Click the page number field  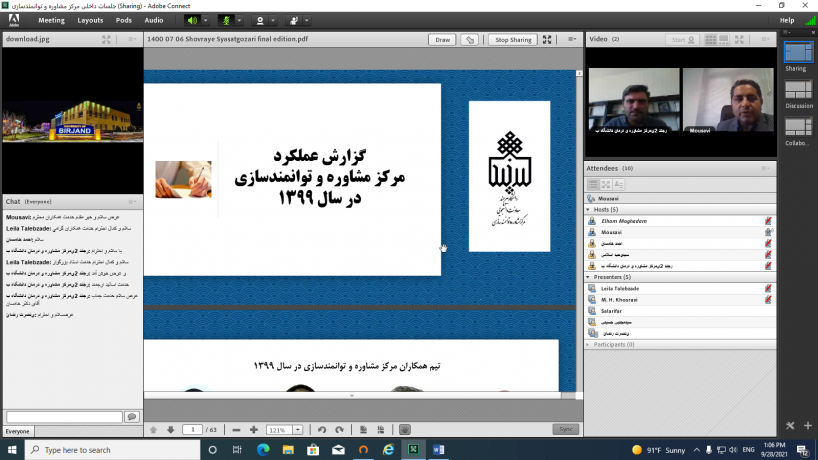193,430
